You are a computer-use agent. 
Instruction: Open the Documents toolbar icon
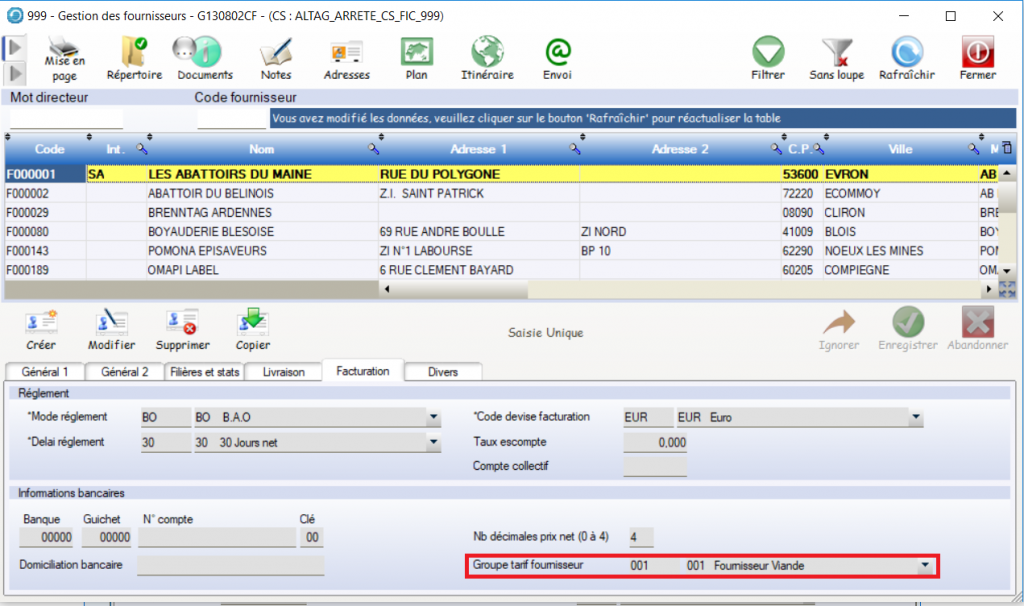[204, 51]
